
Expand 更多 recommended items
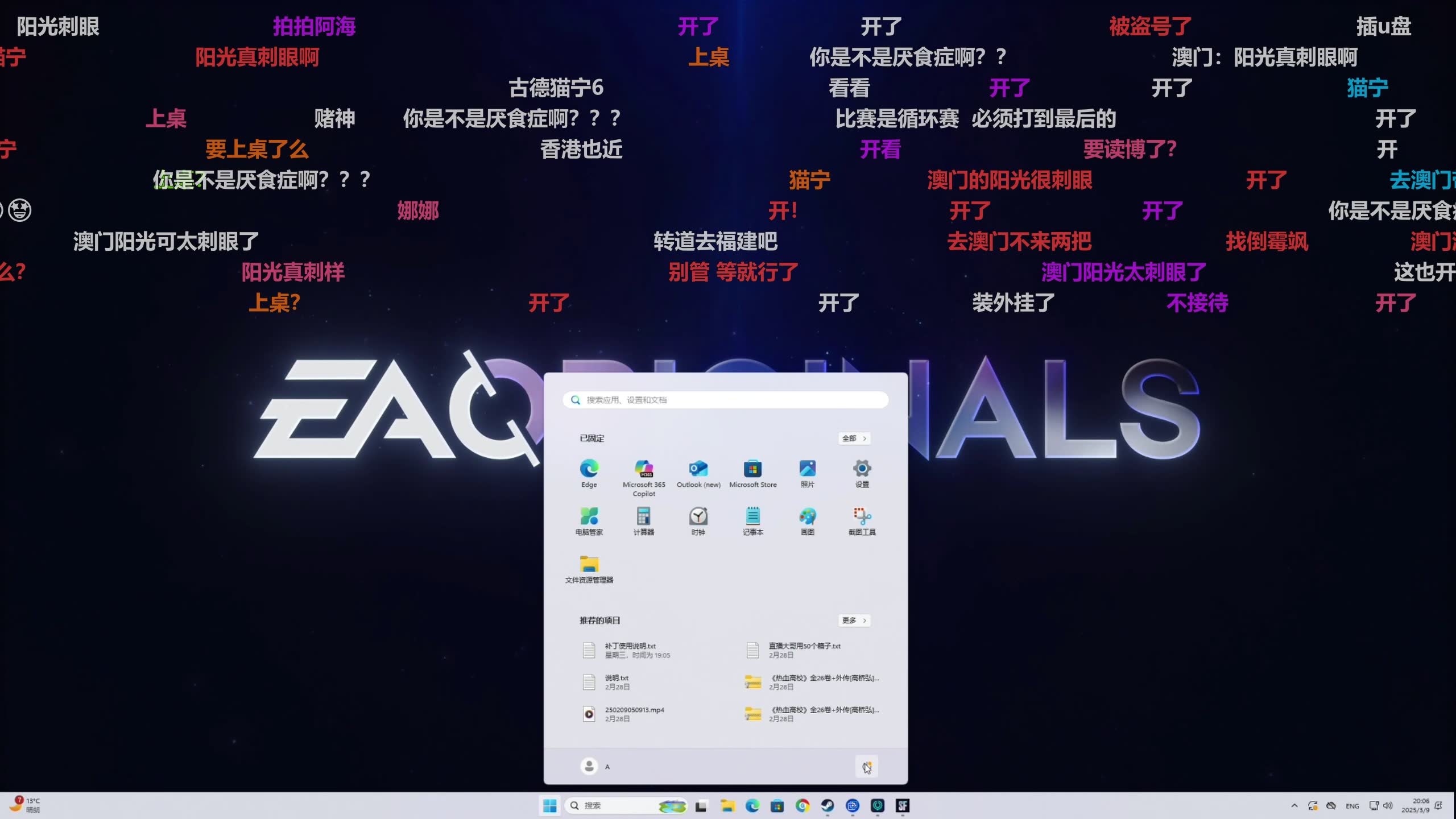[854, 620]
